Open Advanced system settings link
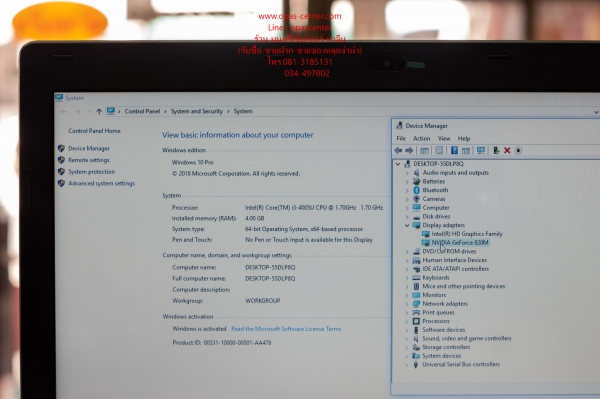The image size is (600, 399). tap(101, 183)
